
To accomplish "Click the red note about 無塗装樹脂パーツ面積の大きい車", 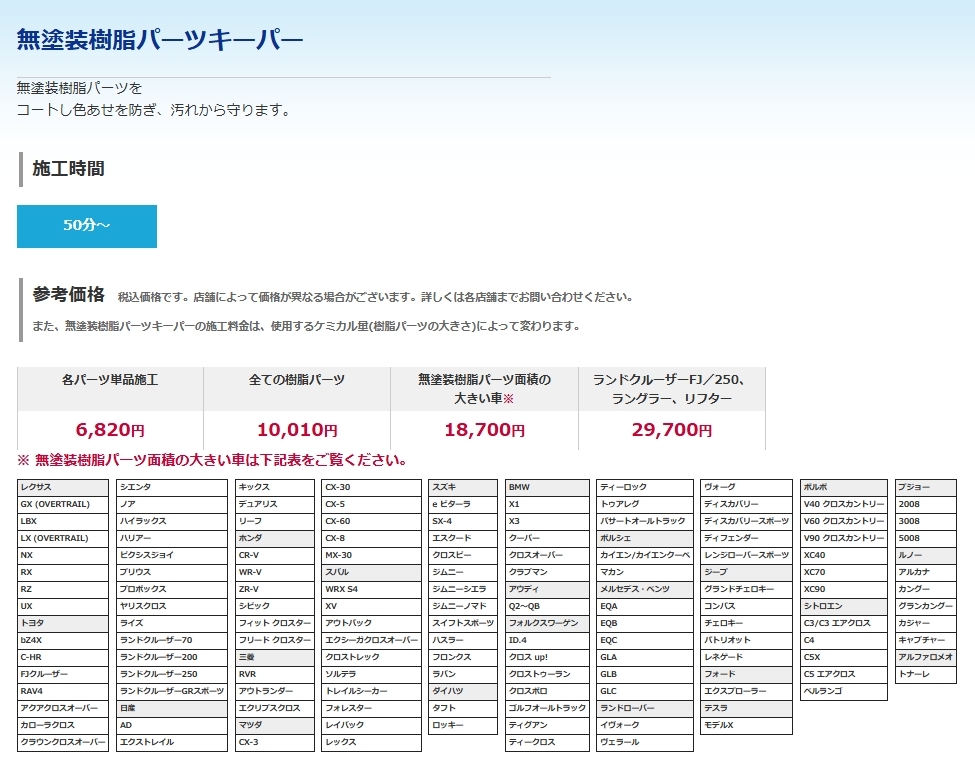I will (x=212, y=460).
